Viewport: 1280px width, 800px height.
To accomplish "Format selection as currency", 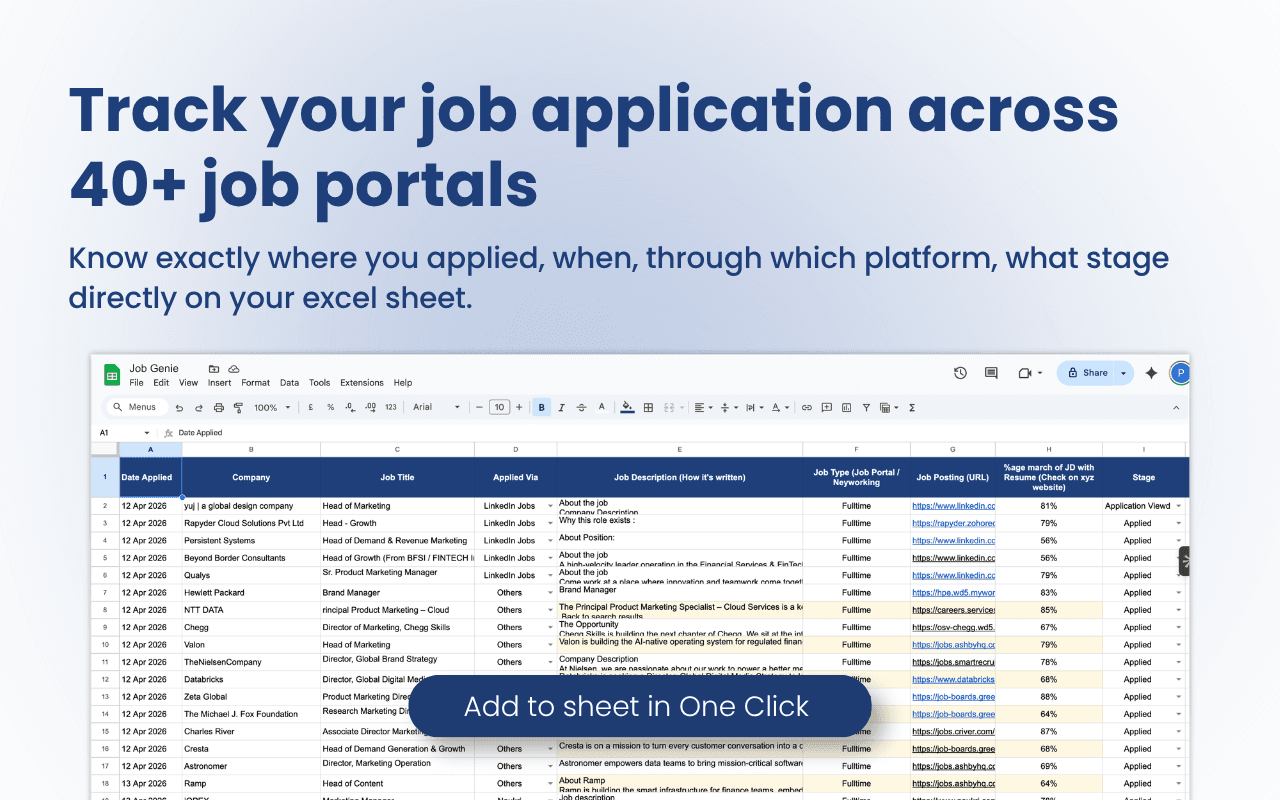I will (310, 407).
